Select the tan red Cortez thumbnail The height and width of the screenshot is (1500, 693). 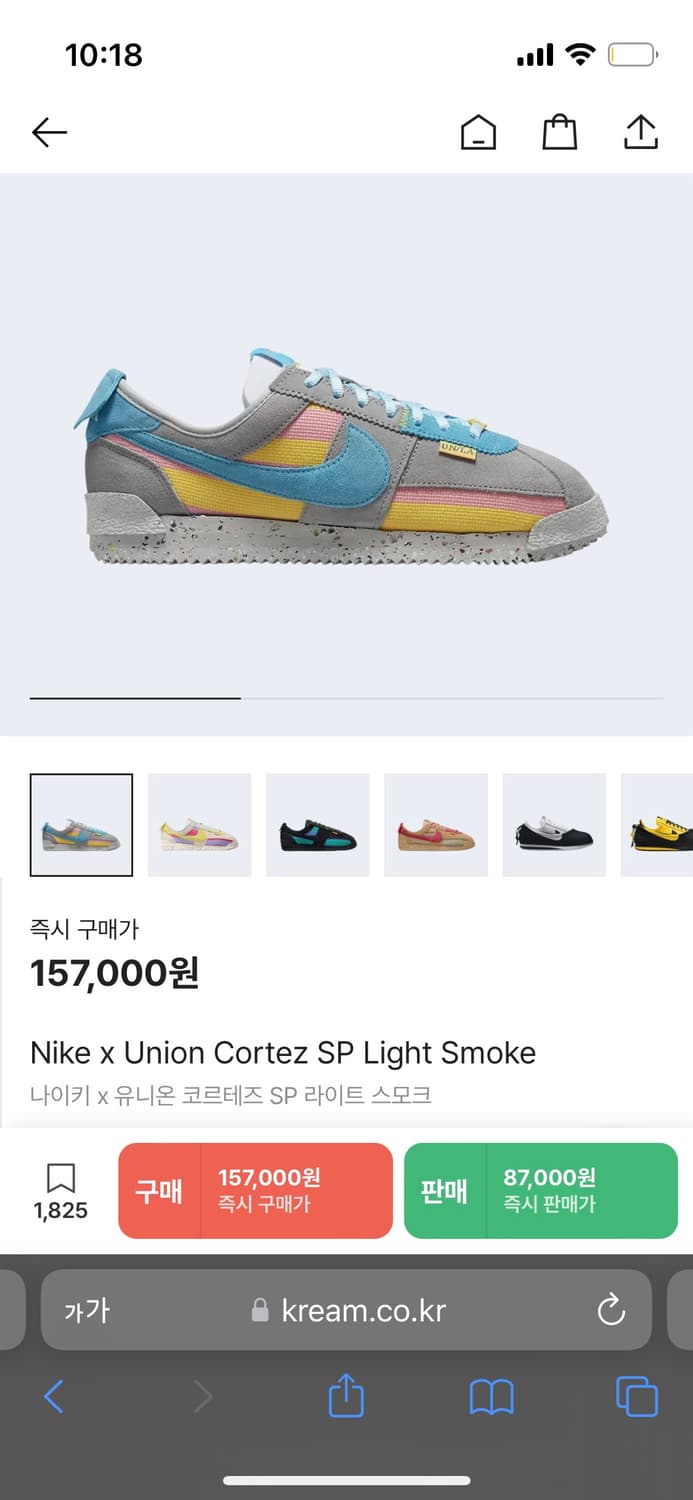coord(435,825)
